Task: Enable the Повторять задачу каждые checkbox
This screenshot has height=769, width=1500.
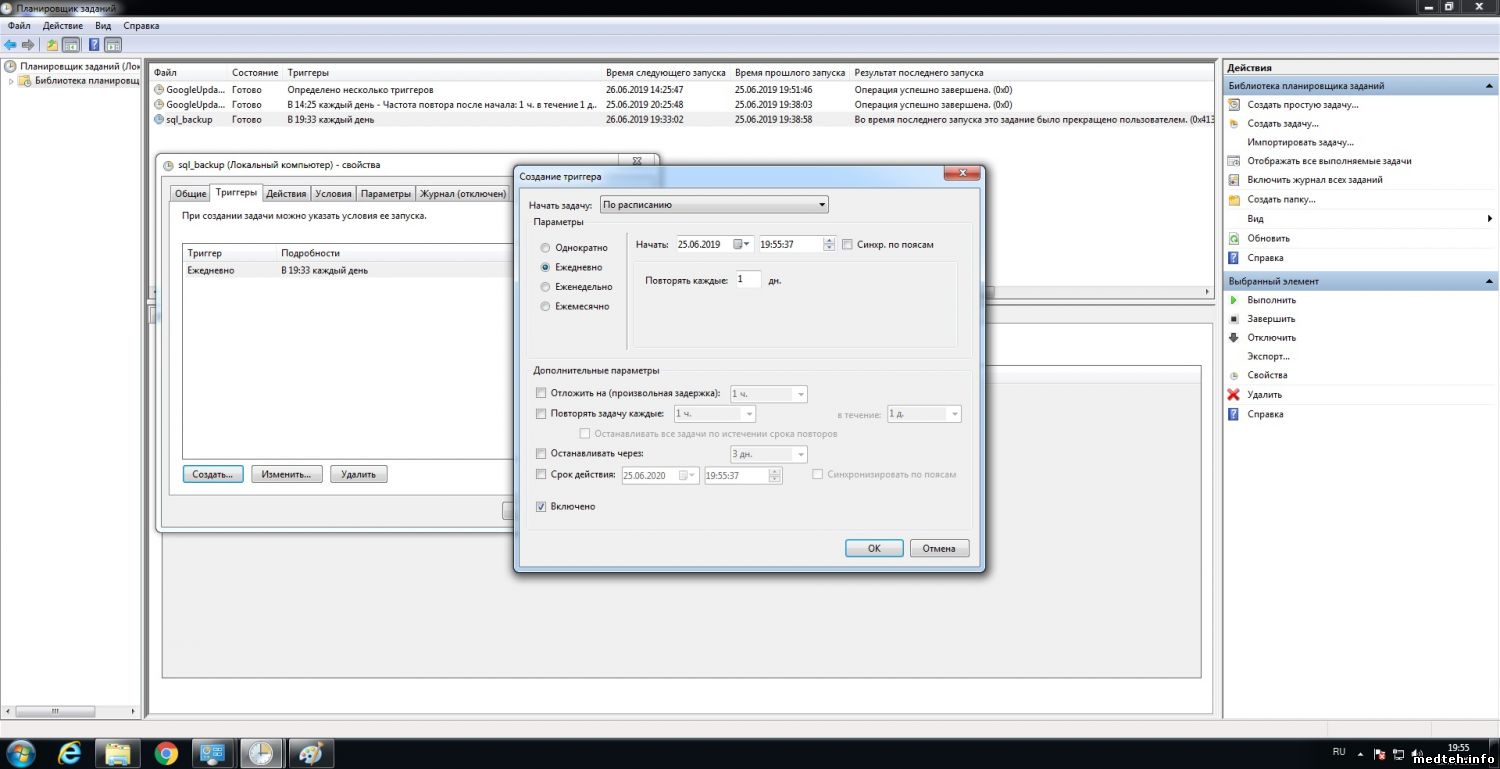Action: point(541,414)
